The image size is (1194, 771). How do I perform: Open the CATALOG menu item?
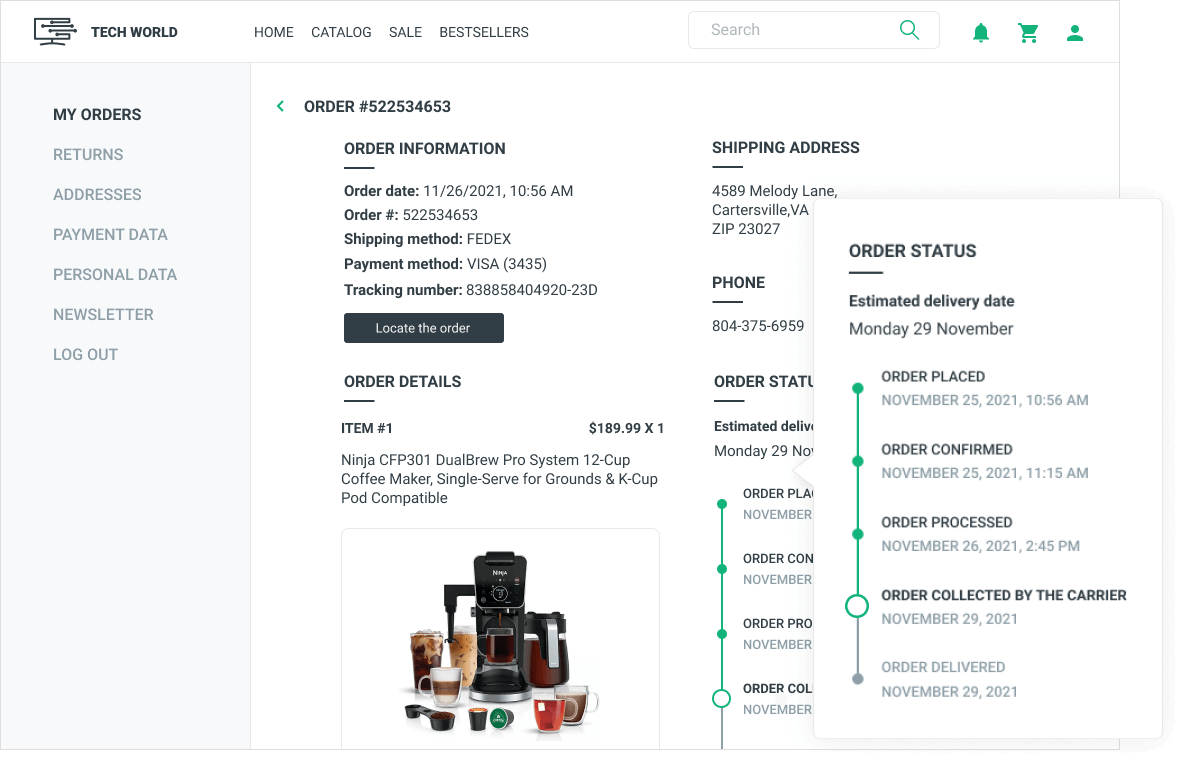pyautogui.click(x=341, y=32)
